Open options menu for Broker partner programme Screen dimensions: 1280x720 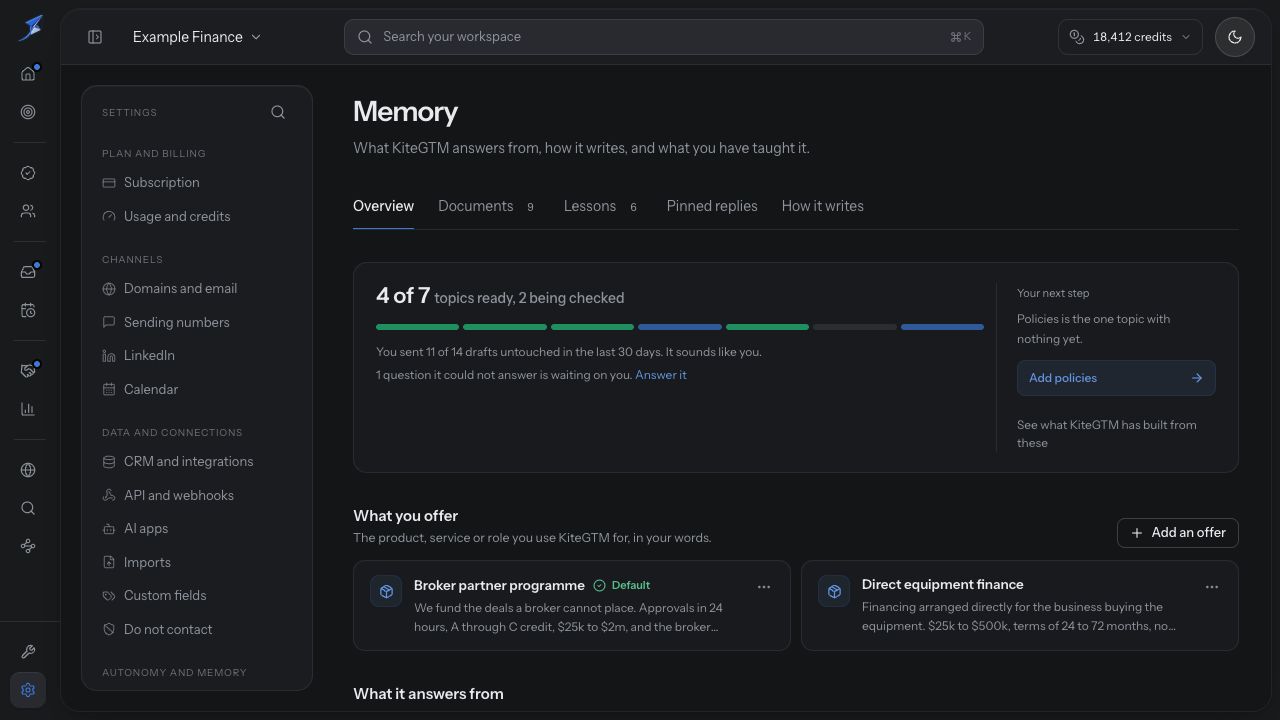click(764, 587)
